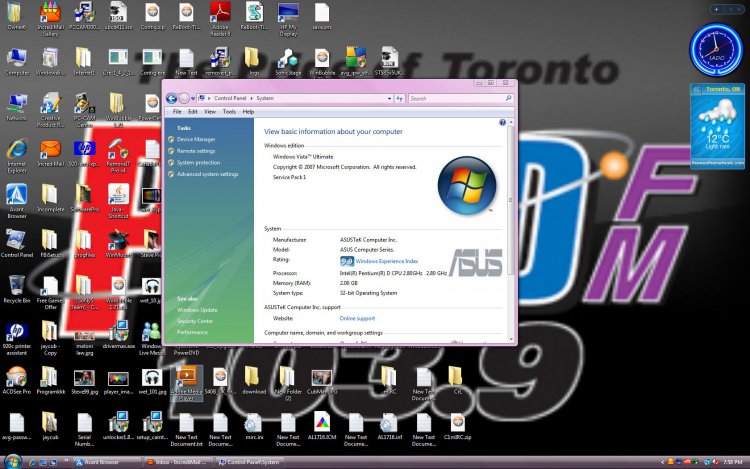Open the recent pages dropdown arrow
This screenshot has height=469, width=750.
[x=193, y=99]
